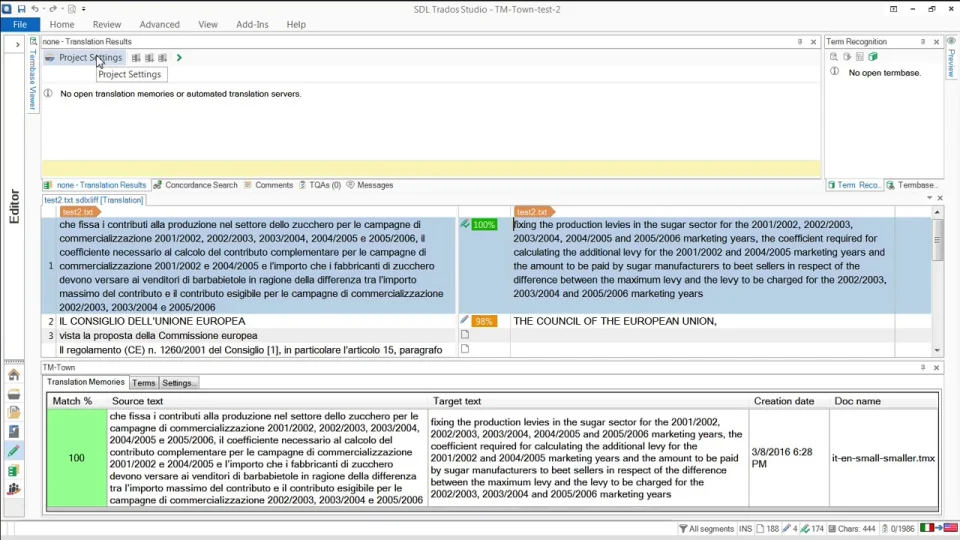Click source segment vista la proposta della Commissione
The image size is (960, 540).
159,336
